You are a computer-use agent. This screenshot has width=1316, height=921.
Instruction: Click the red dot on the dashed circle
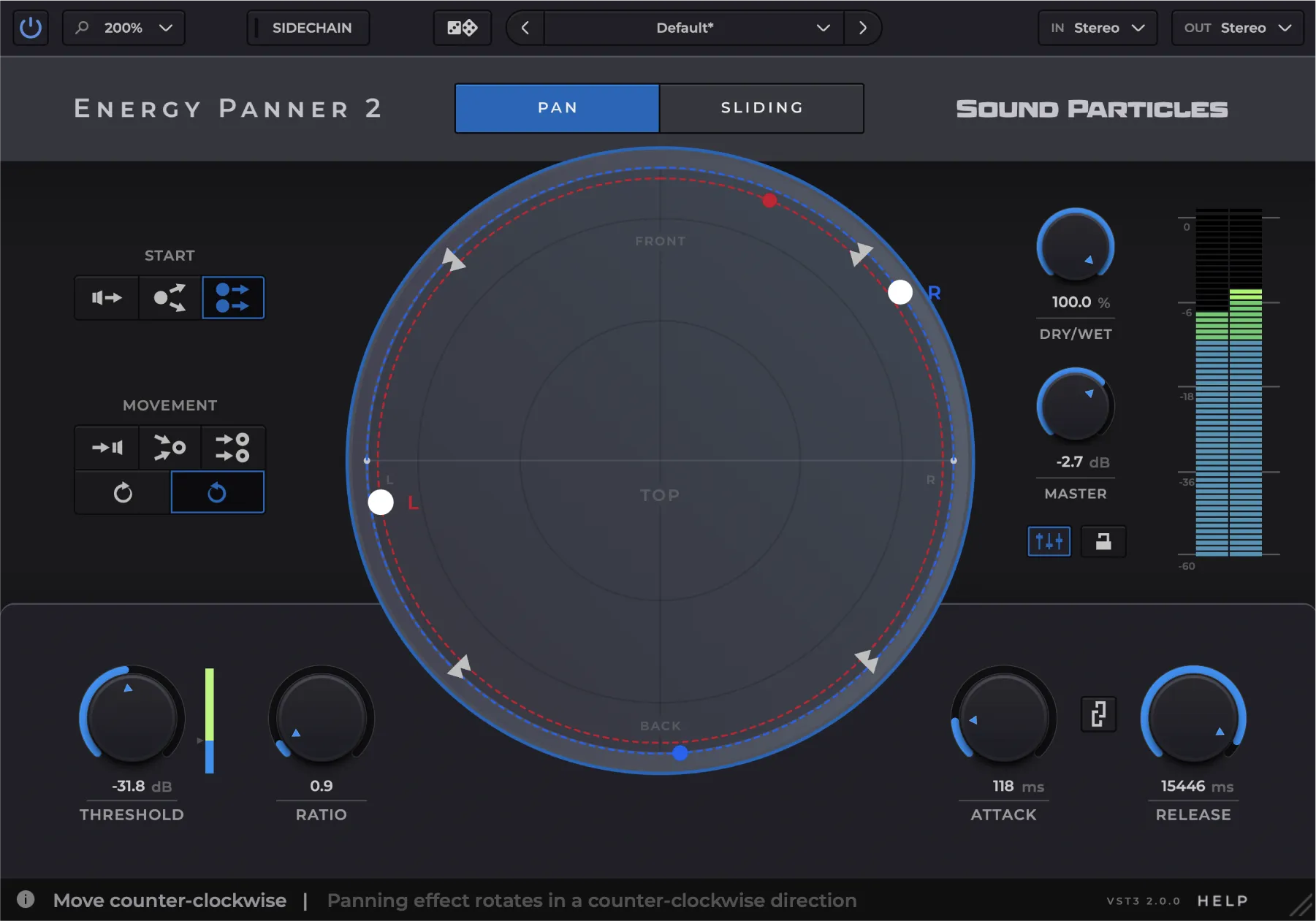click(x=769, y=200)
